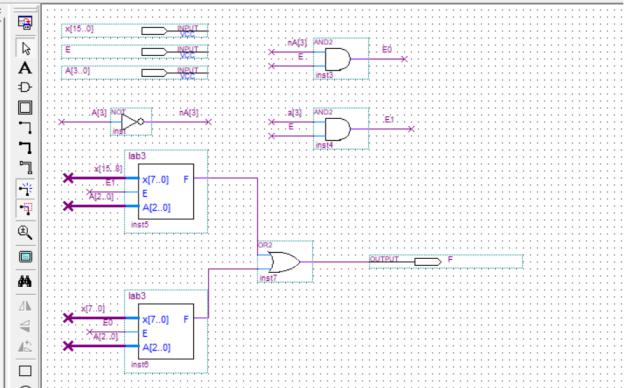This screenshot has width=624, height=388.
Task: Choose the Text tool (letter A)
Action: pyautogui.click(x=25, y=68)
